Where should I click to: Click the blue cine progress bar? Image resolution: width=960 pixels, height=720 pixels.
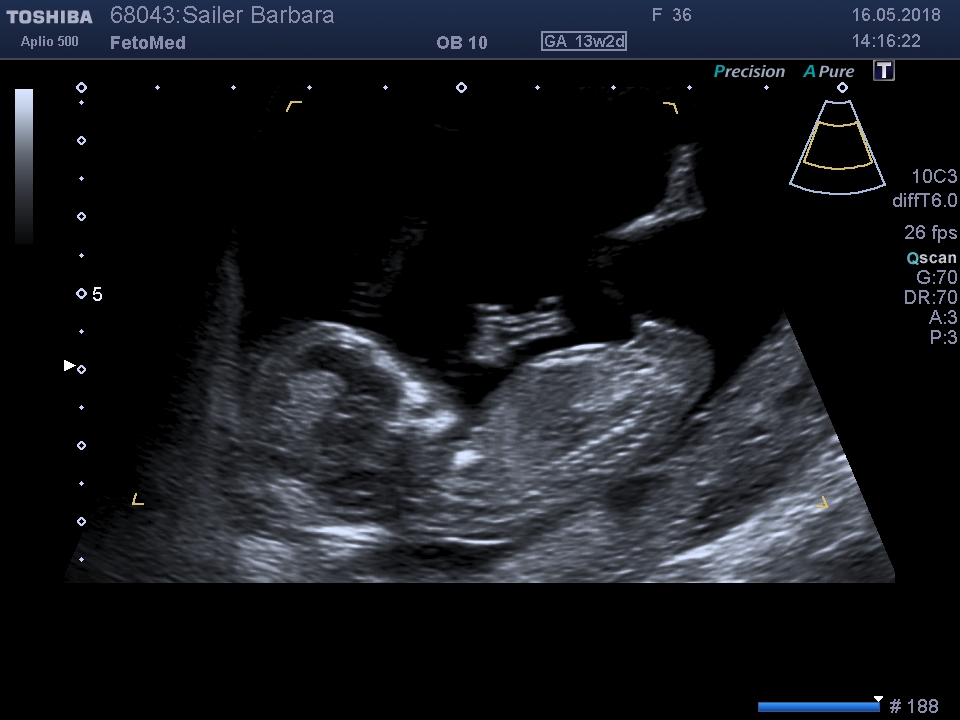(x=818, y=707)
